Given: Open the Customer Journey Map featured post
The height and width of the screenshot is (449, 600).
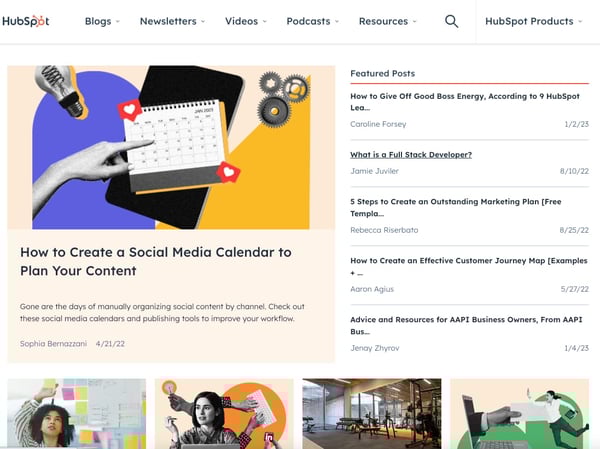Looking at the screenshot, I should click(x=469, y=266).
